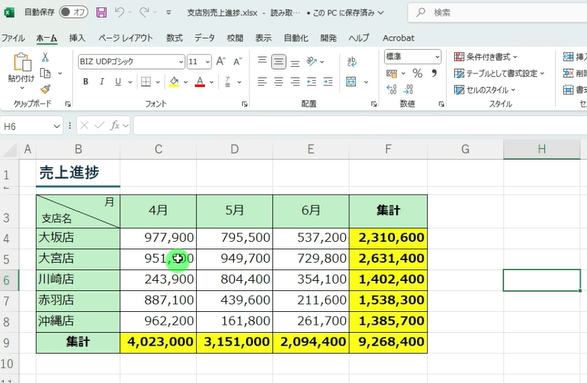Open fill color dropdown arrow

pyautogui.click(x=185, y=82)
